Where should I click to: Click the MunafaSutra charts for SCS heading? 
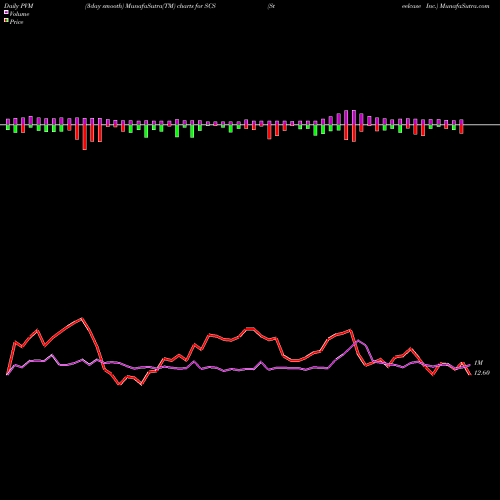(150, 6)
